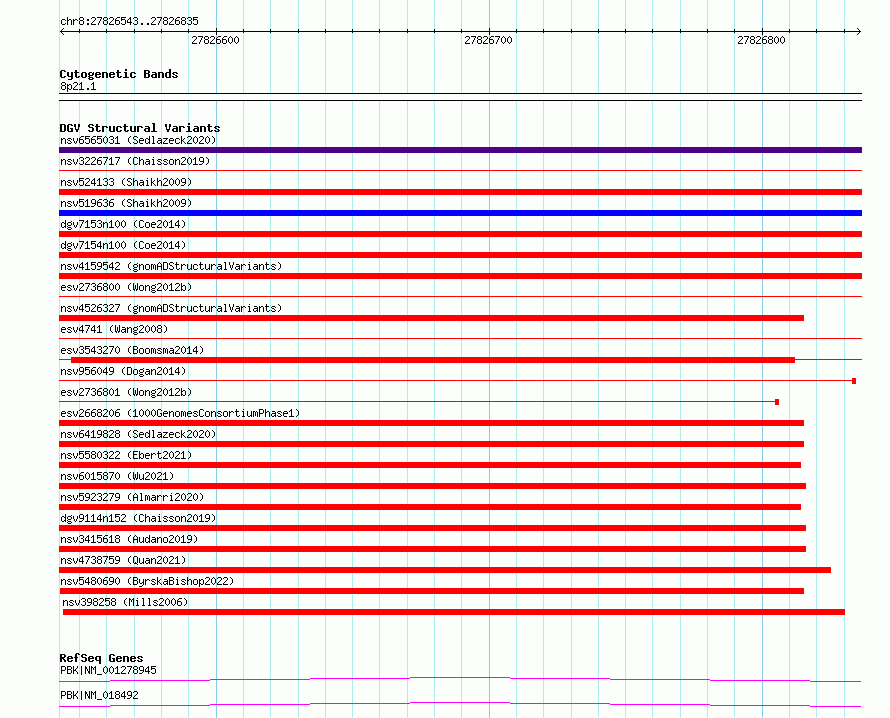Click the nsv6565031 (Sedlazeck2020) variant label
This screenshot has height=718, width=890.
coord(138,140)
